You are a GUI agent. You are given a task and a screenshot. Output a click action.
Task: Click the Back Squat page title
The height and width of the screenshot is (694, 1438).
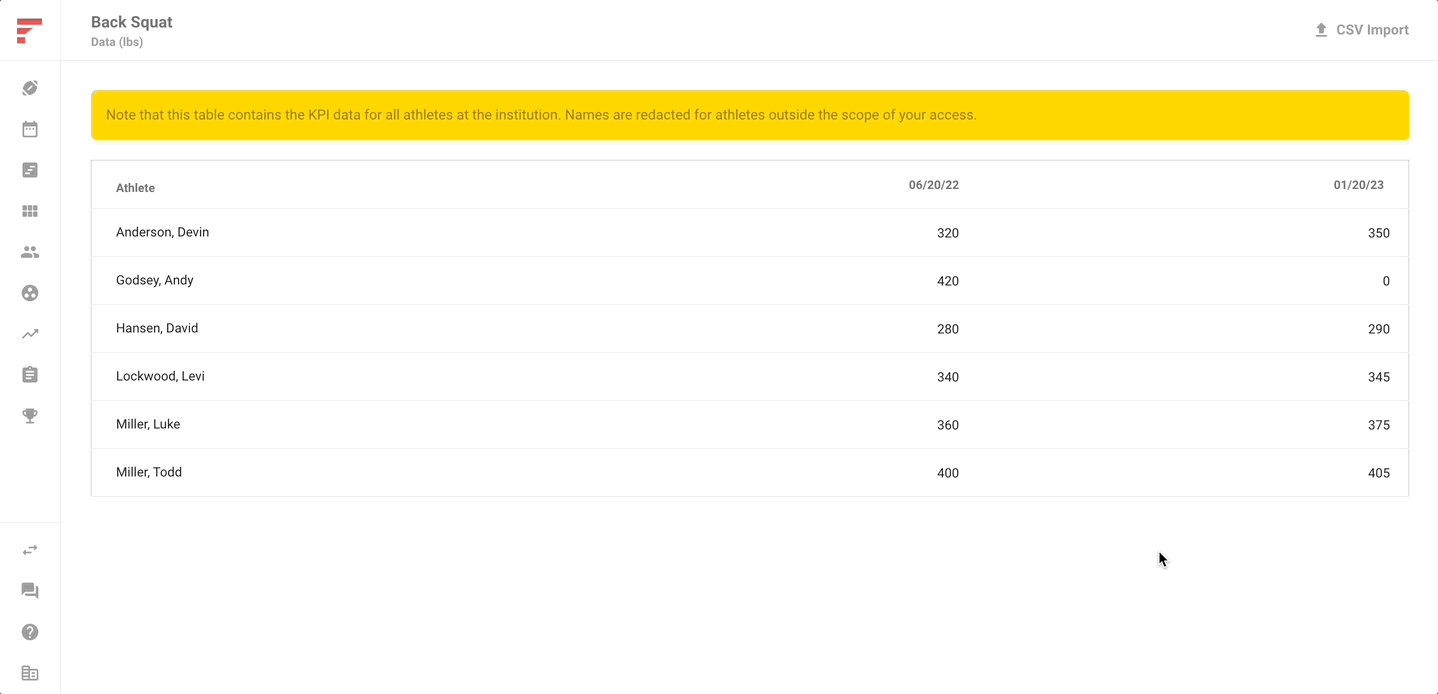[x=132, y=22]
